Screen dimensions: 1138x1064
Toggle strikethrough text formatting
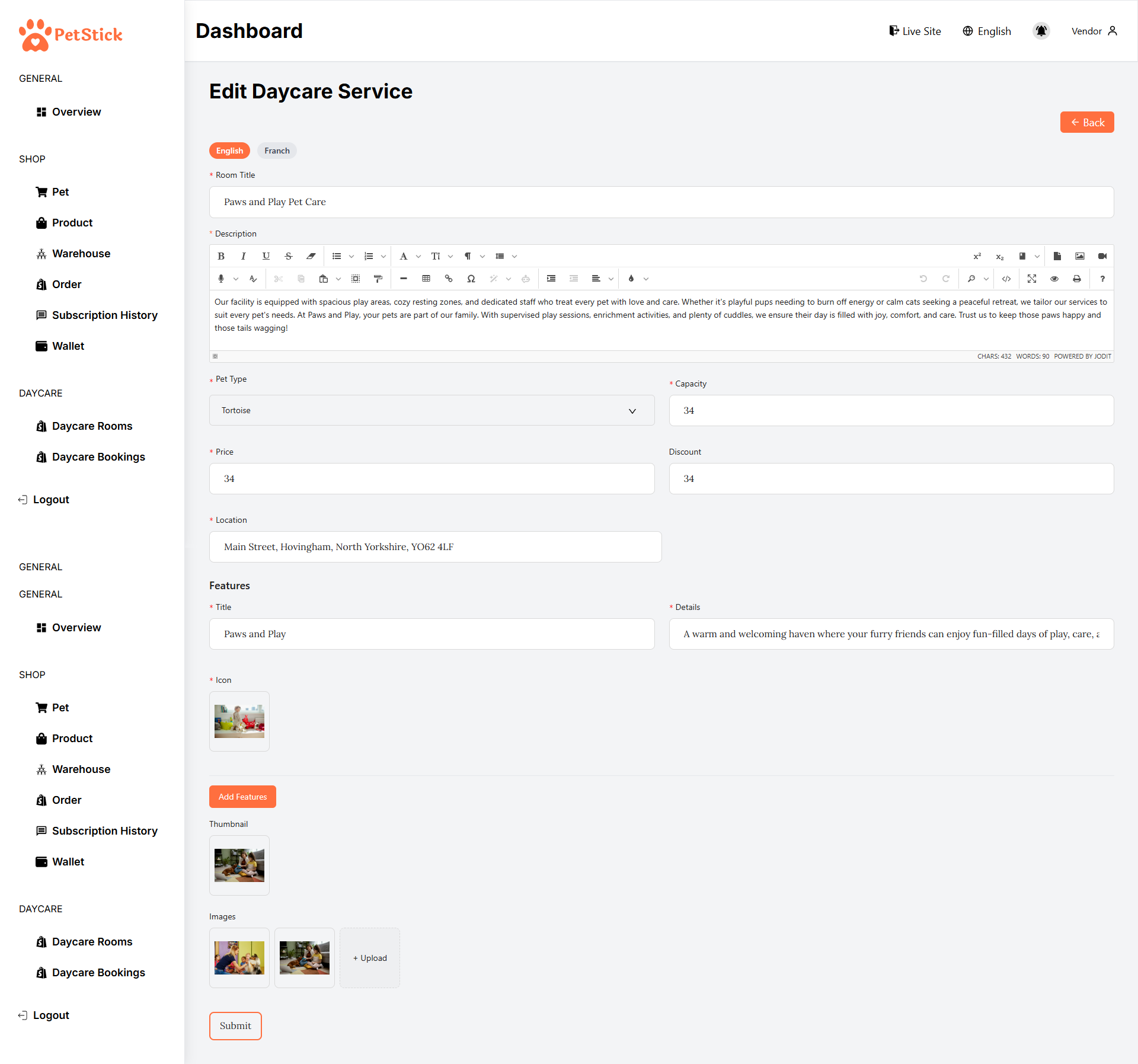[x=289, y=256]
